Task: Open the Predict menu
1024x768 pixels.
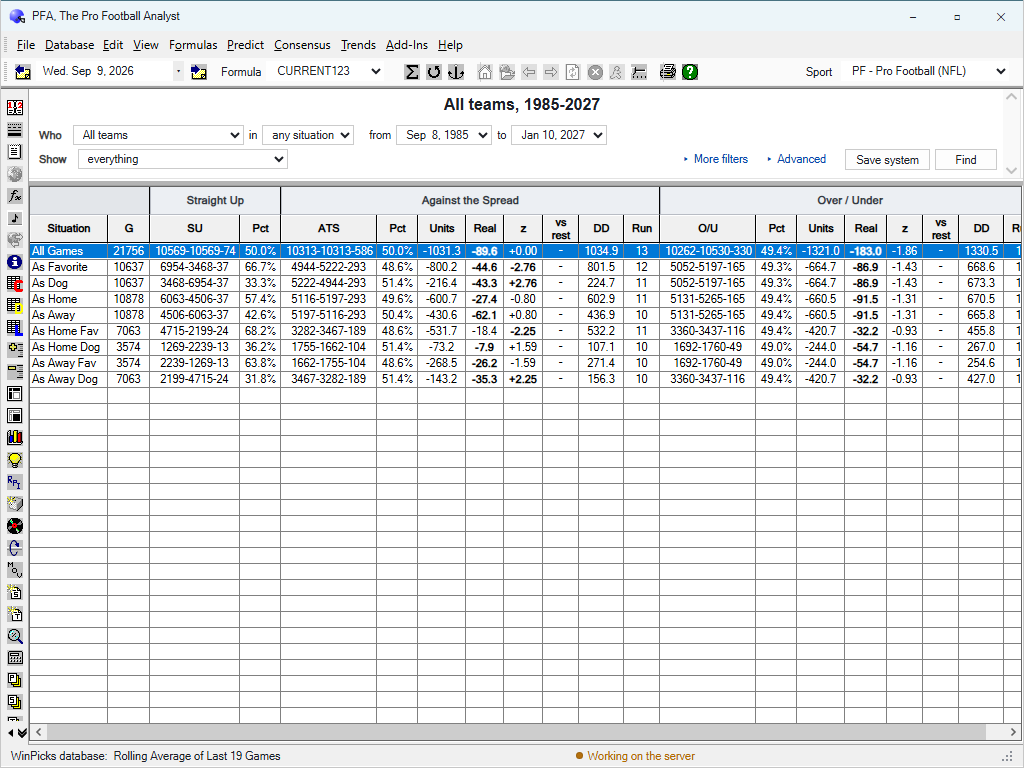Action: coord(246,45)
